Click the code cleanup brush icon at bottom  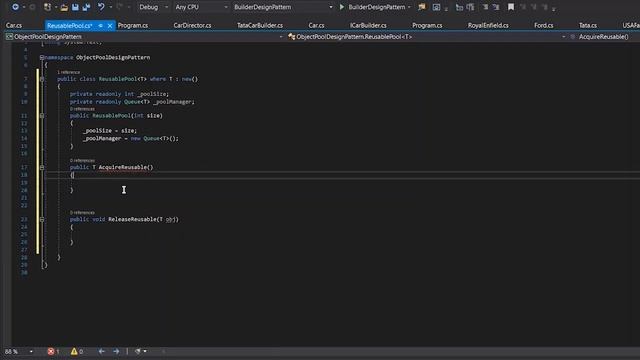[x=138, y=351]
